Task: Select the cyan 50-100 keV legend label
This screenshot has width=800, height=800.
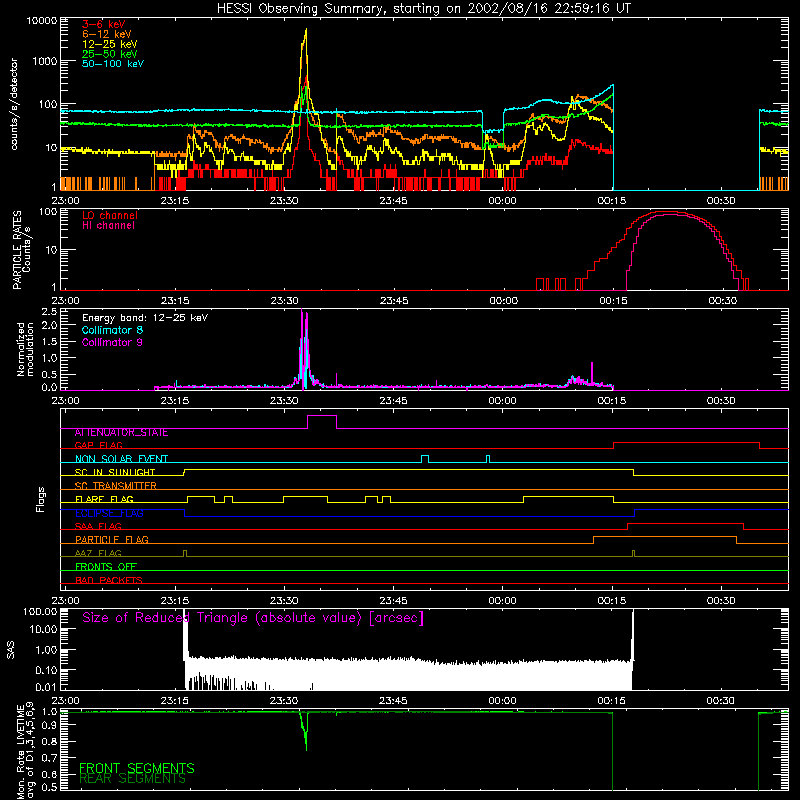Action: click(113, 64)
